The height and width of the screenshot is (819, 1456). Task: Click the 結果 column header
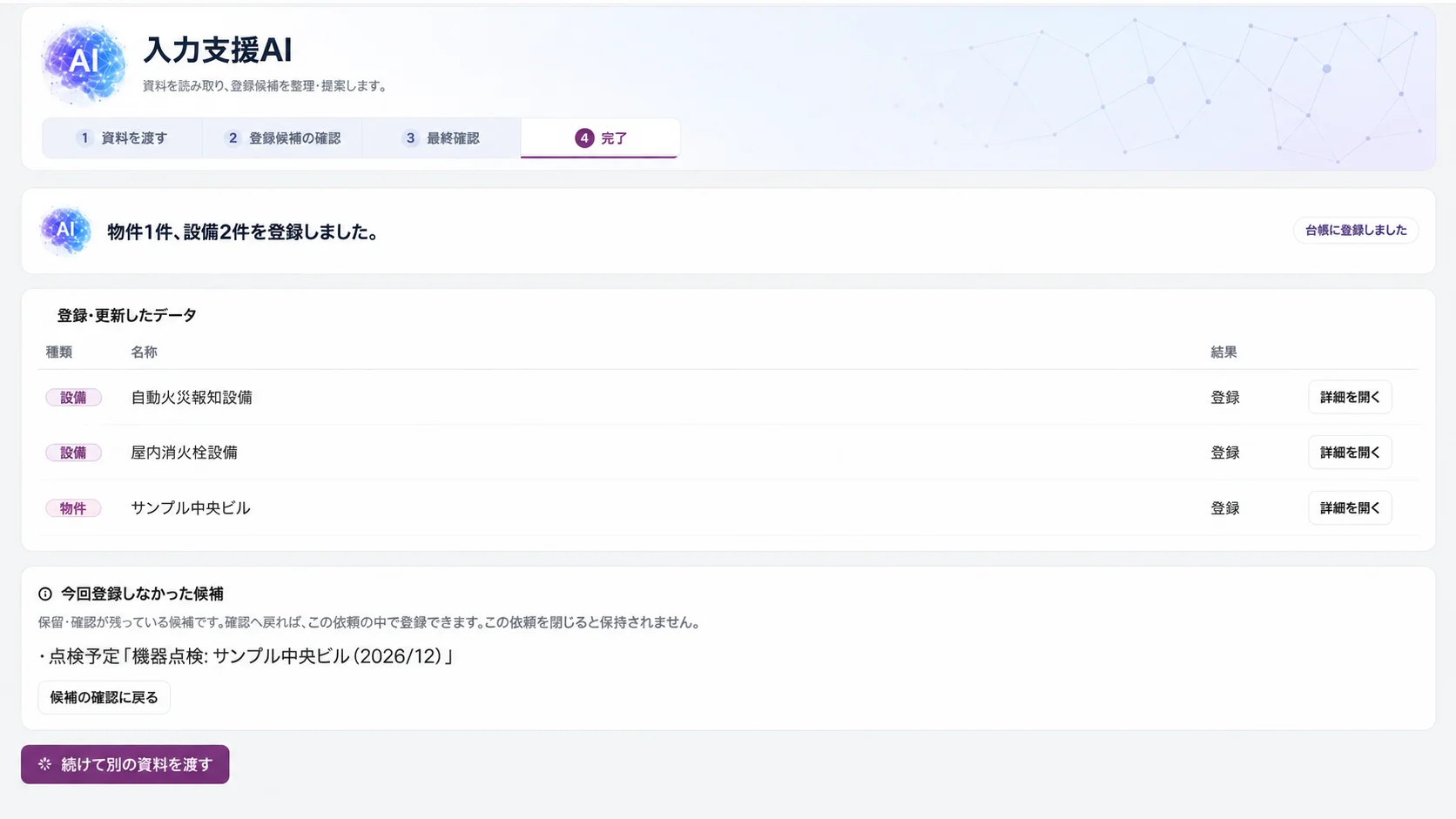click(1223, 352)
